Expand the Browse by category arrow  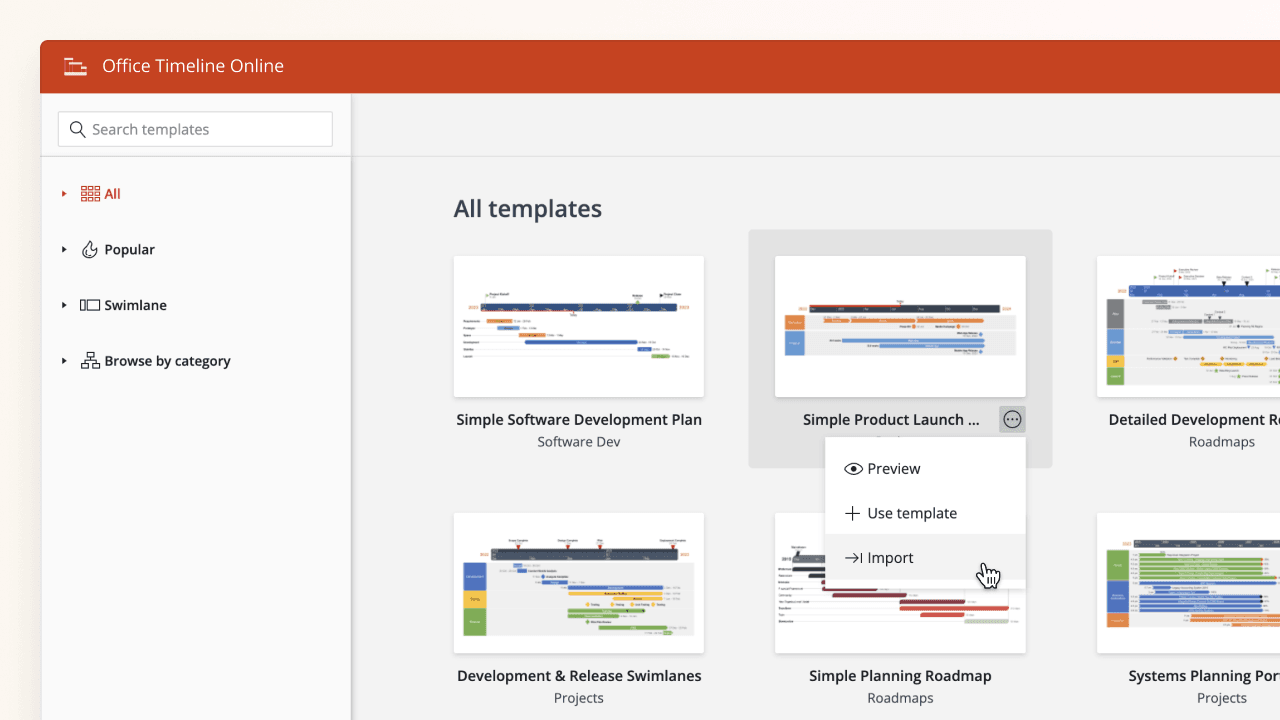pos(64,361)
